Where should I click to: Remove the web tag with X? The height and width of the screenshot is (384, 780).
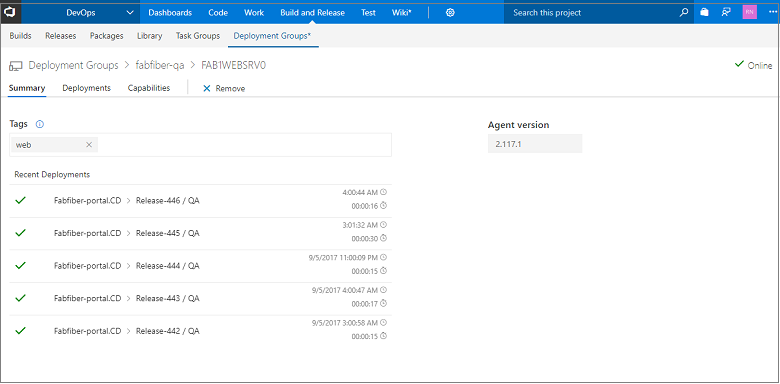click(x=89, y=145)
